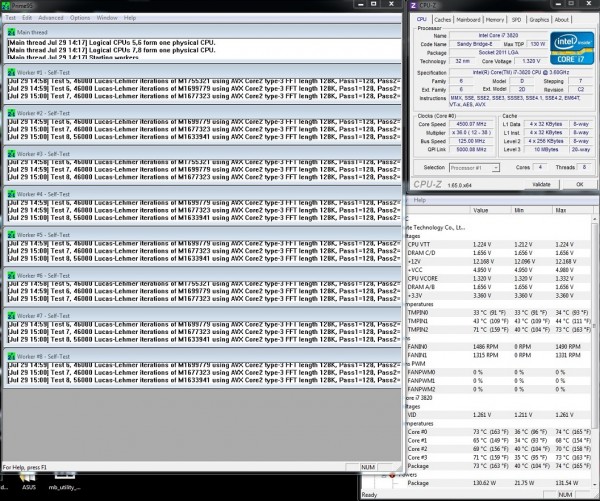
Task: Switch to SPD tab in CPU-Z
Action: tap(516, 20)
